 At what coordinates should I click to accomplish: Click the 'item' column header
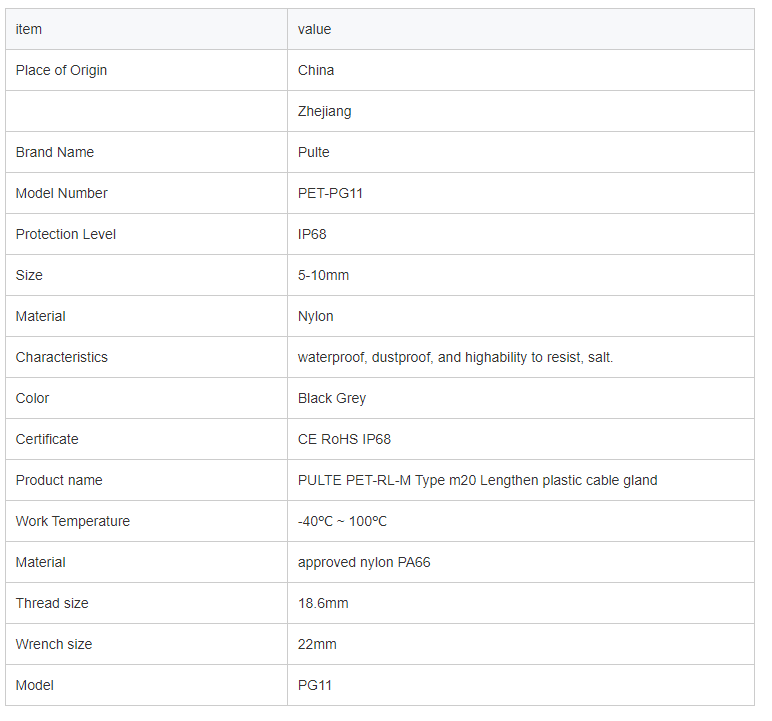pyautogui.click(x=146, y=29)
